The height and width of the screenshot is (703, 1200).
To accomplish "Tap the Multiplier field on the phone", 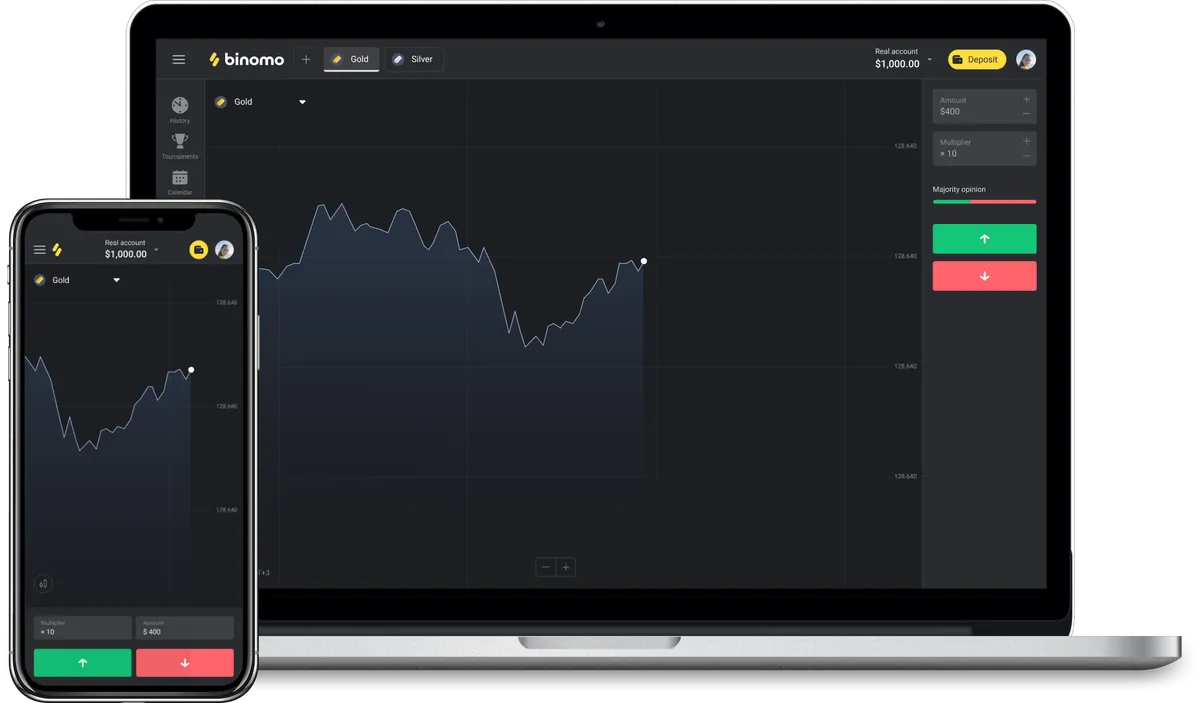I will [x=83, y=628].
